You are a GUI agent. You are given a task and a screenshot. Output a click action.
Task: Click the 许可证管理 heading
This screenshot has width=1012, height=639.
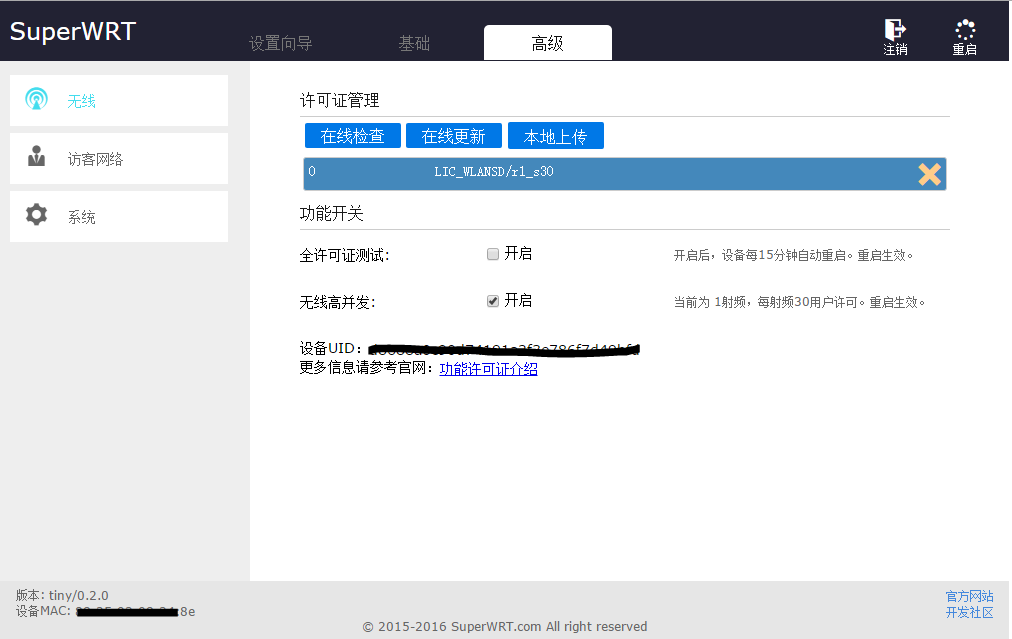click(x=339, y=100)
